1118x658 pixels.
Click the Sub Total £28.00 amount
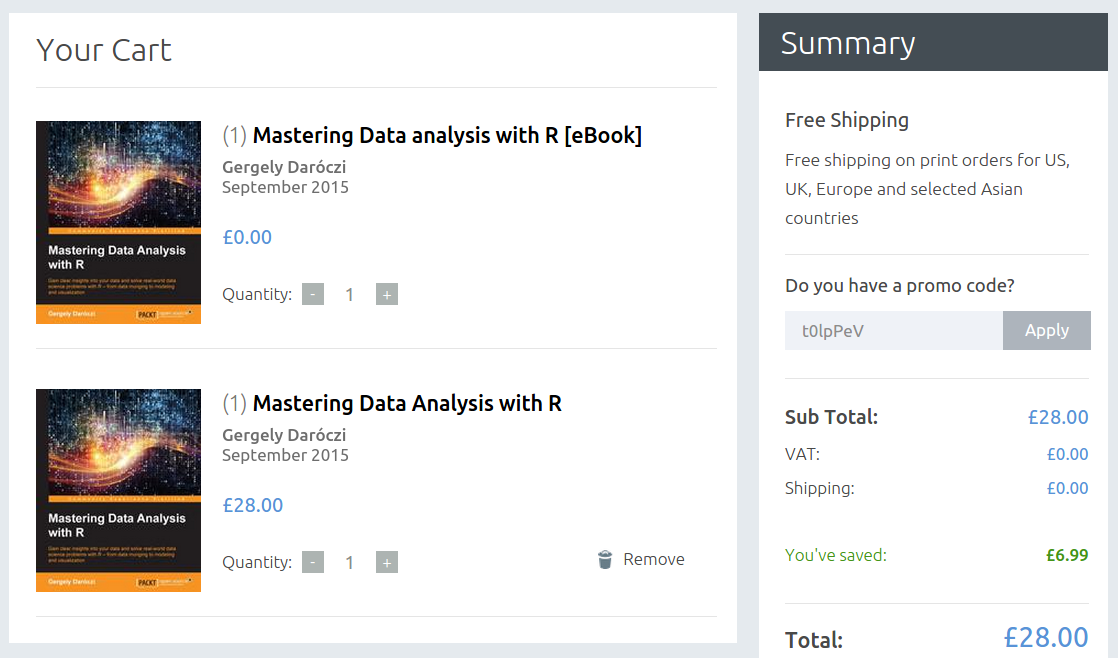point(1057,417)
